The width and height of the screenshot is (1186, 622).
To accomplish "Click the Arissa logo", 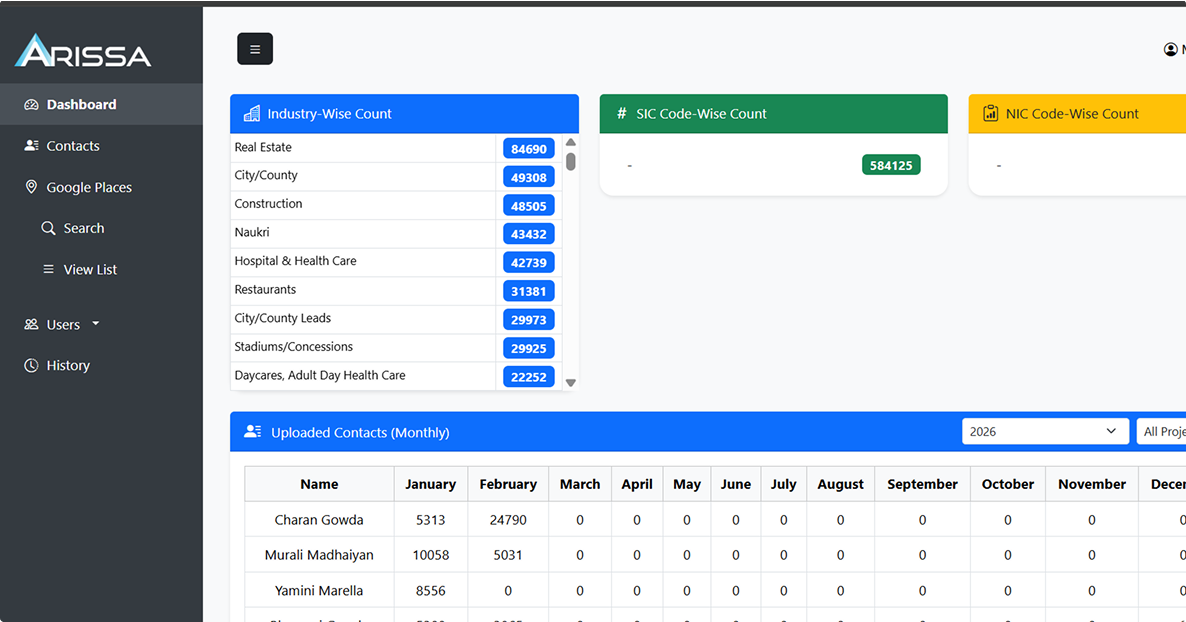I will [83, 51].
